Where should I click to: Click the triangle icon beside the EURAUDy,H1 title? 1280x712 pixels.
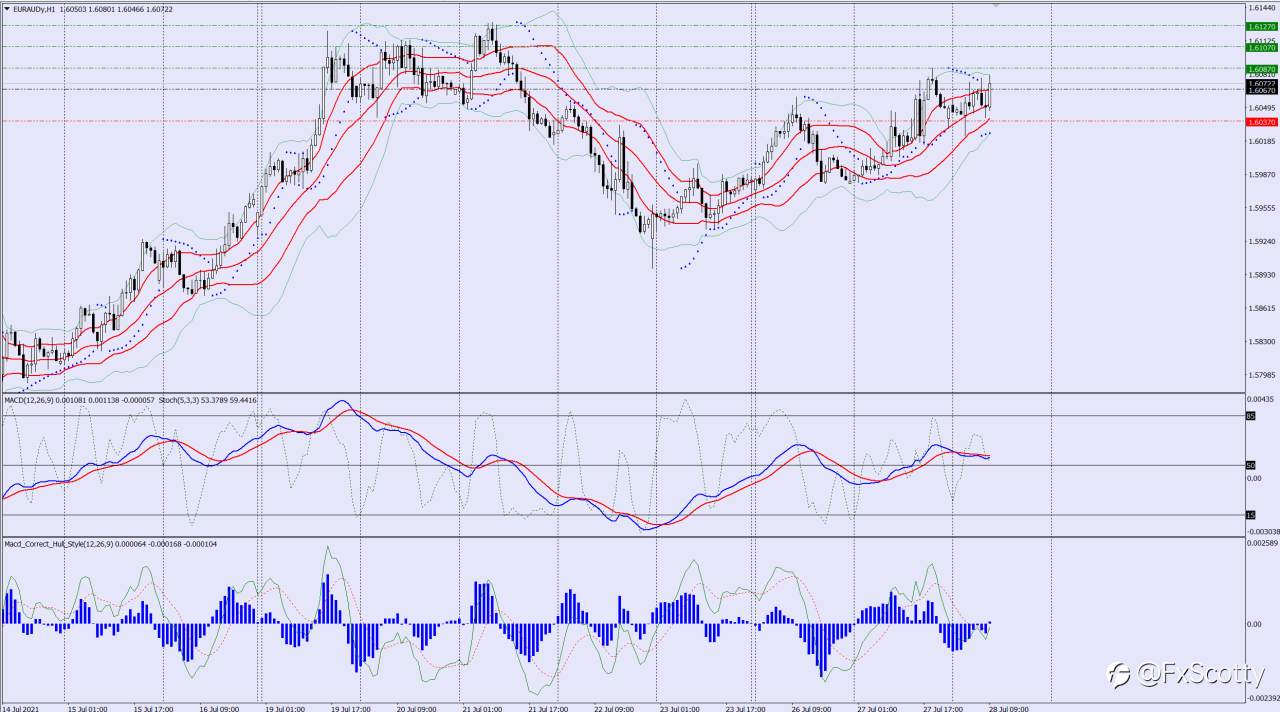(7, 8)
